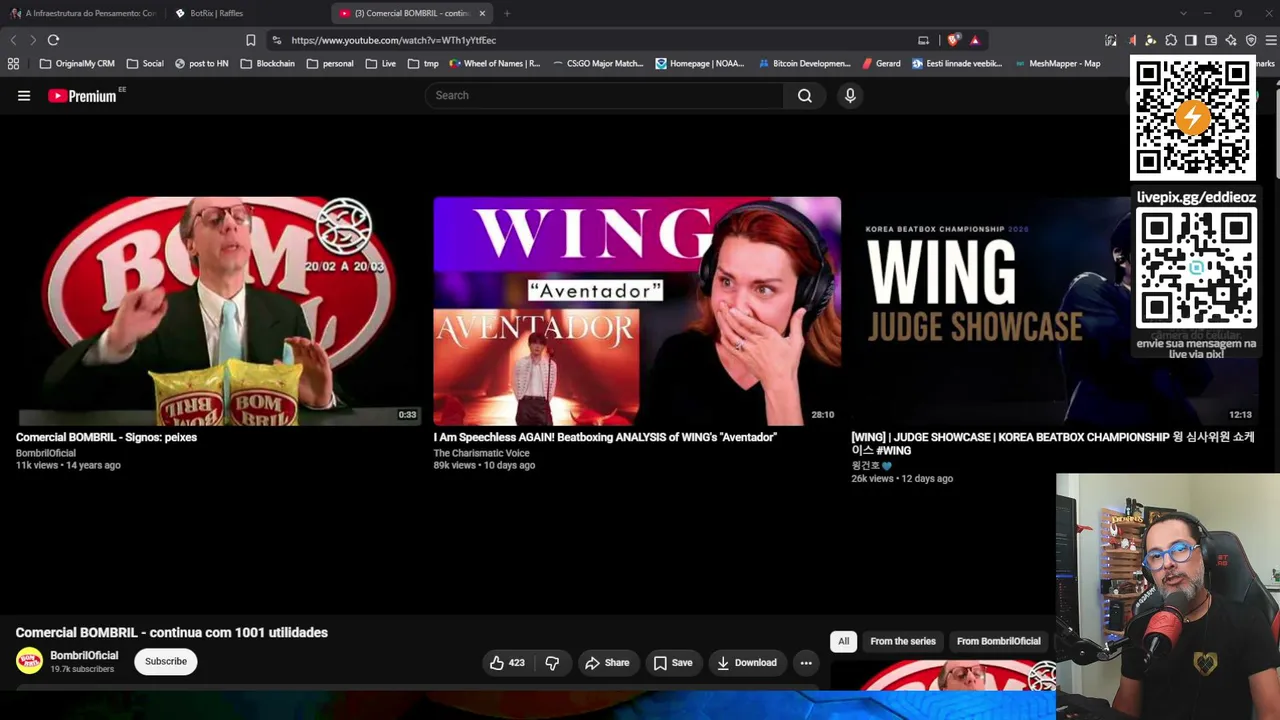The width and height of the screenshot is (1280, 720).
Task: Open the tmp bookmark folder
Action: pyautogui.click(x=423, y=63)
